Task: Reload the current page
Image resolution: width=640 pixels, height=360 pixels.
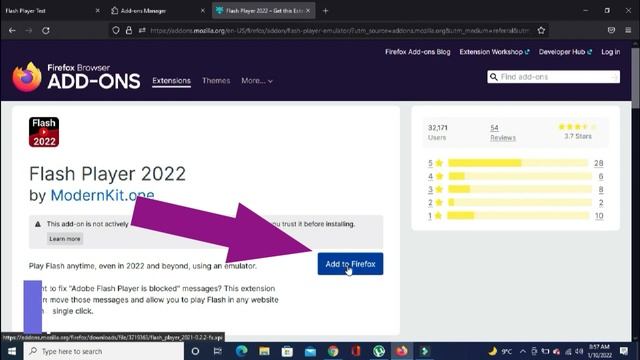Action: point(46,31)
